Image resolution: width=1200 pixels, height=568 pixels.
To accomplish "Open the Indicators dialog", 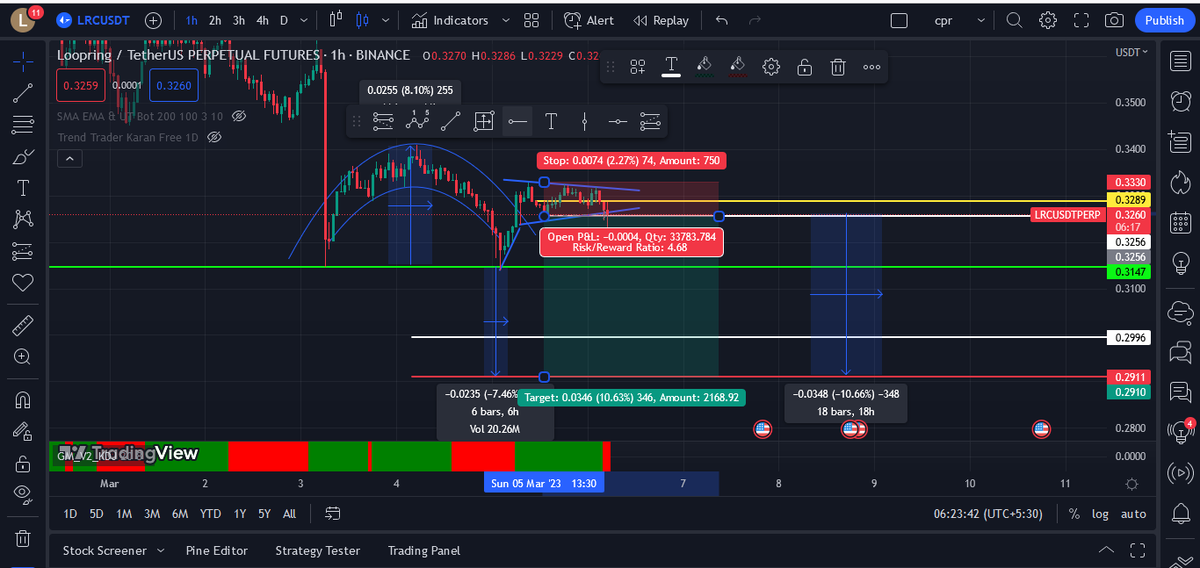I will click(x=450, y=20).
